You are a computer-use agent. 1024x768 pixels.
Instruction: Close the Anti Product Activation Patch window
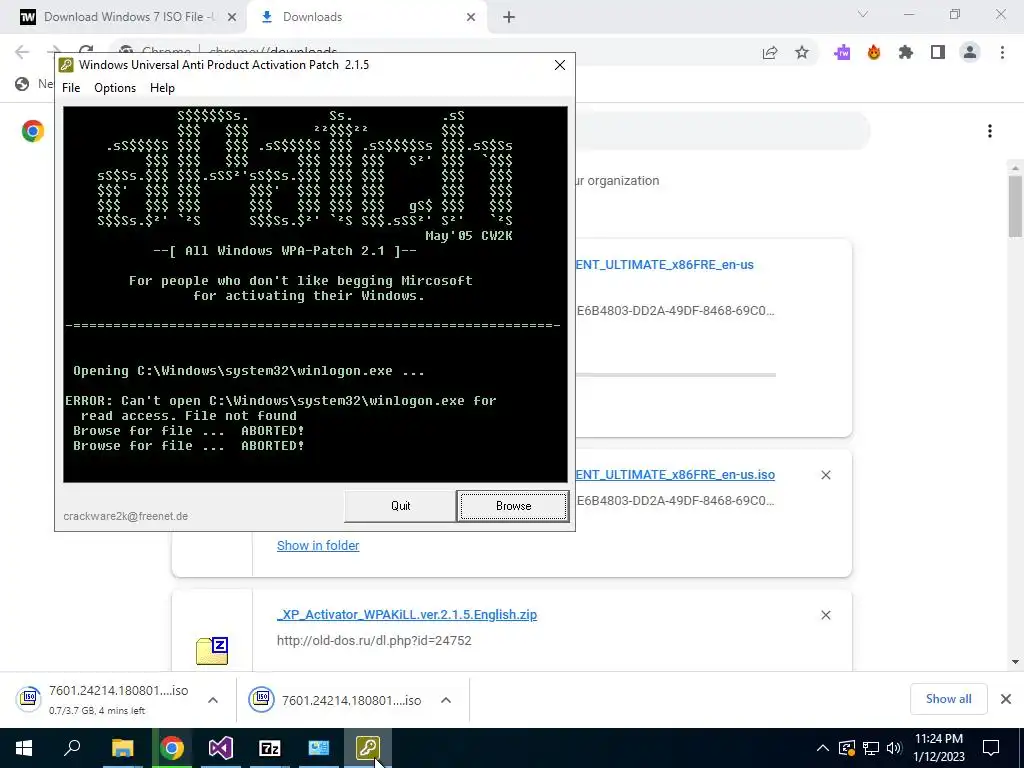(560, 65)
